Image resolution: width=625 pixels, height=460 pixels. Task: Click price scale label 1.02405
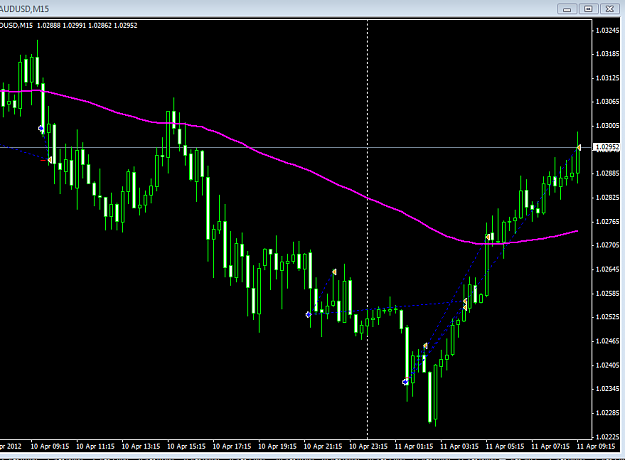[x=607, y=365]
